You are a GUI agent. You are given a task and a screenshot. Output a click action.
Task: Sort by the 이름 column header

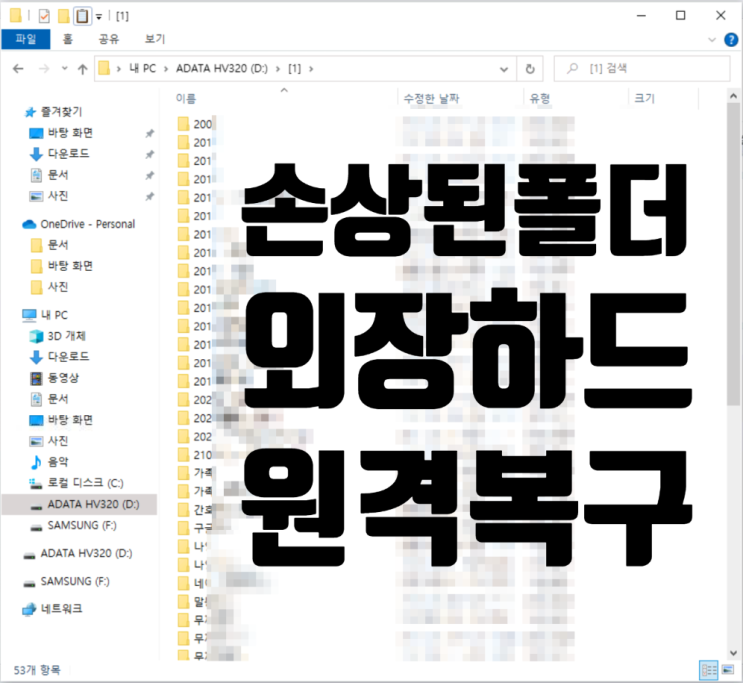pos(186,99)
